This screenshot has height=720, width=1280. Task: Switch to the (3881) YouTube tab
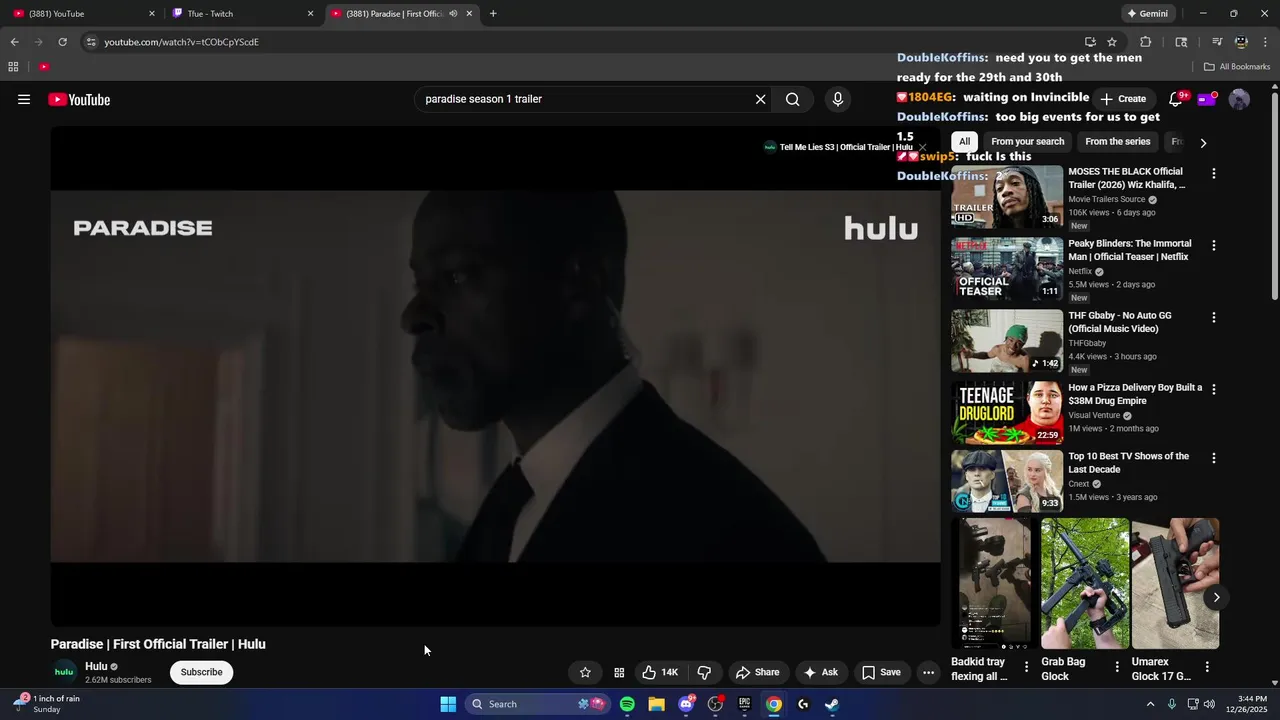point(80,14)
